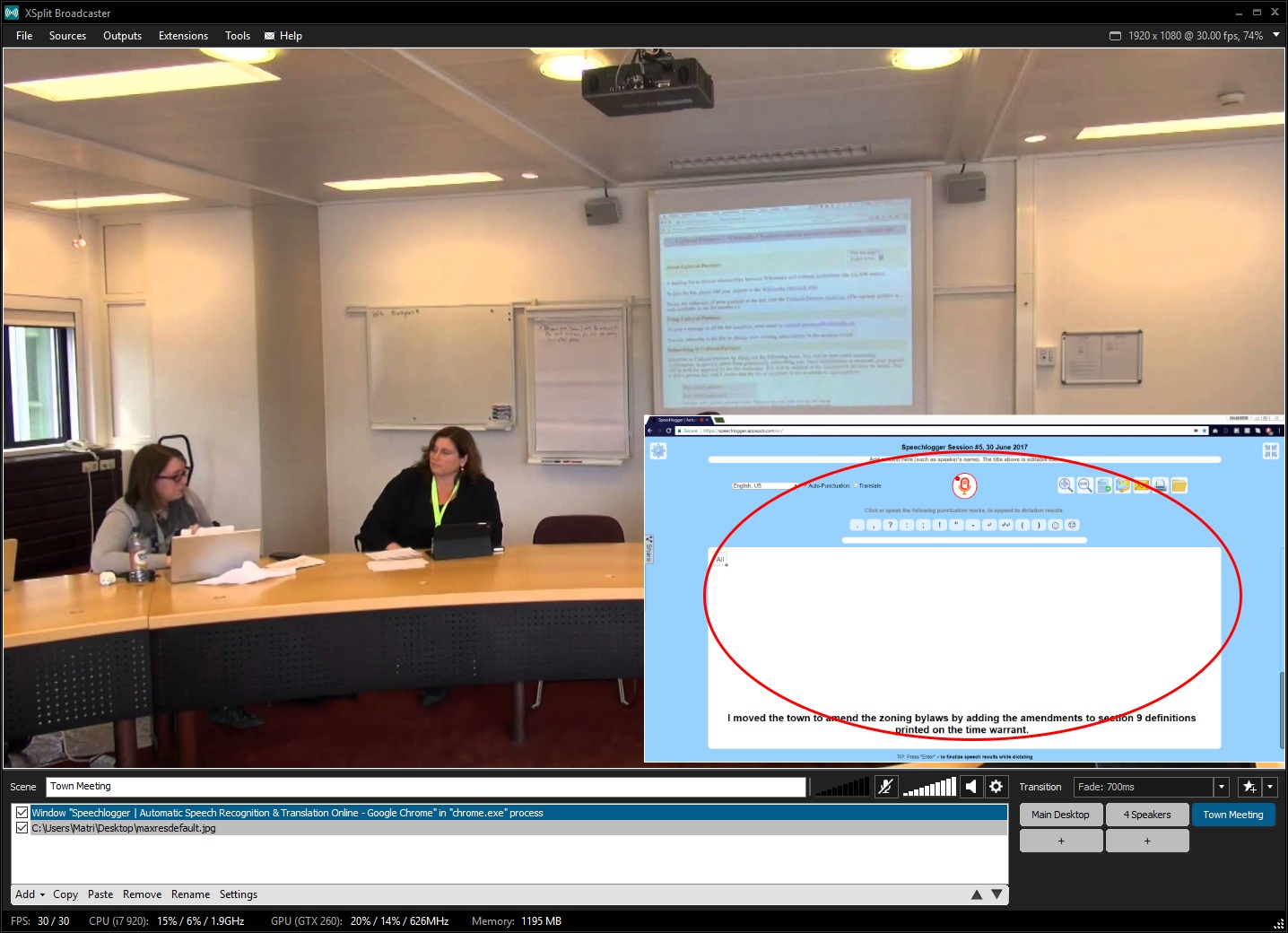
Task: Open the Tools menu
Action: click(238, 36)
